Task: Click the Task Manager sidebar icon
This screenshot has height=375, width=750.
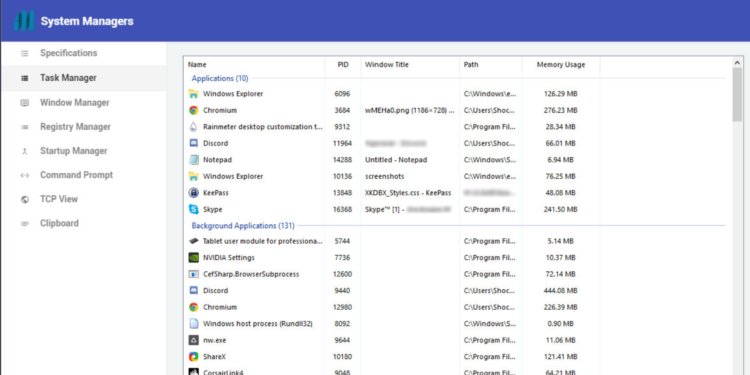Action: 24,78
